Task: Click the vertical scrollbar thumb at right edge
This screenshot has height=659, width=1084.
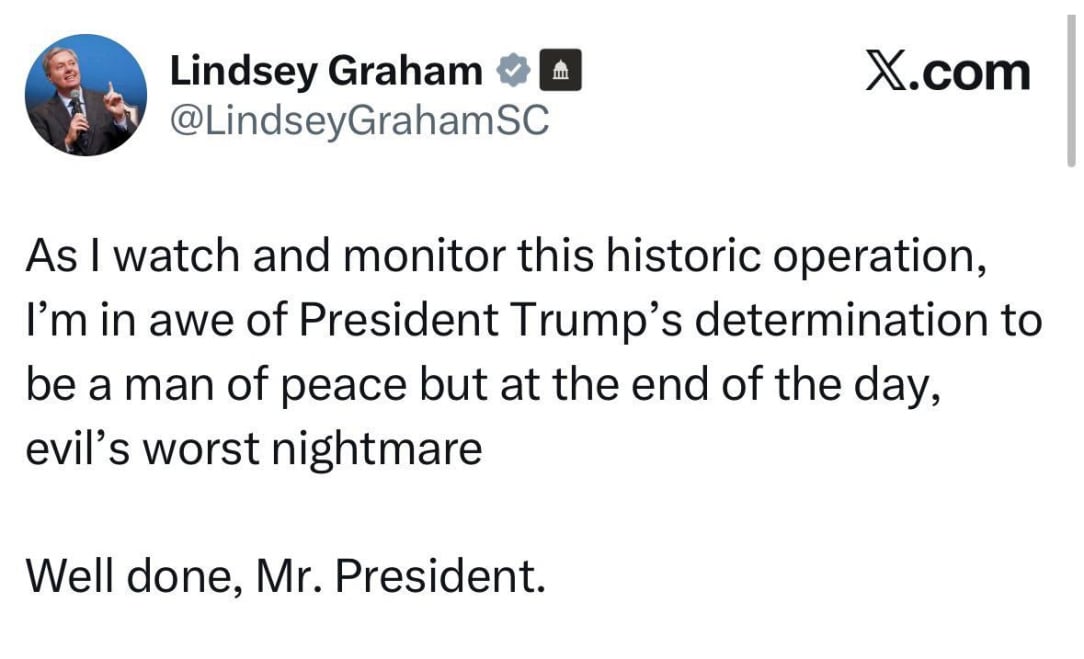Action: [1071, 90]
